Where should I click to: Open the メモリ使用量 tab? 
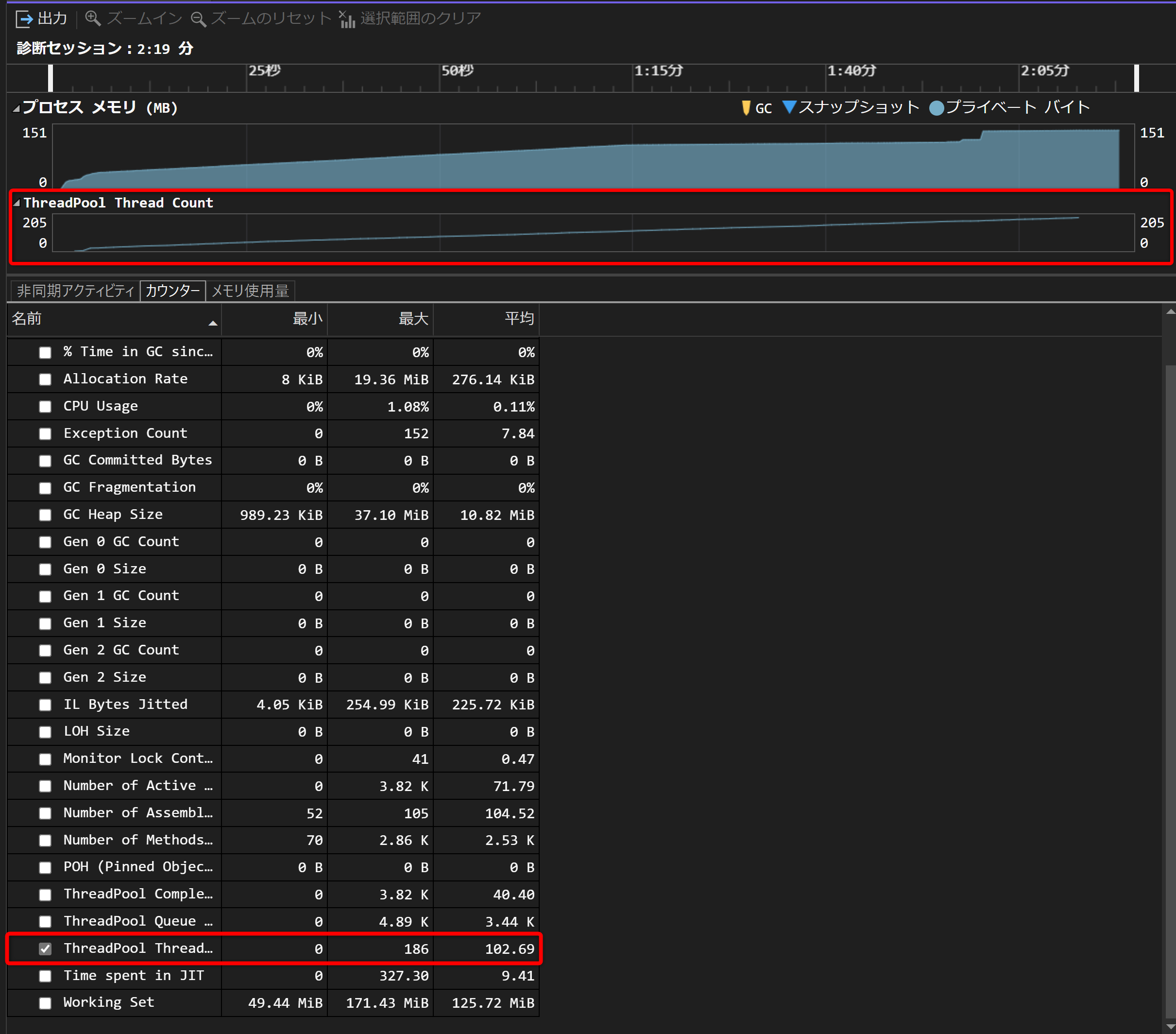250,291
